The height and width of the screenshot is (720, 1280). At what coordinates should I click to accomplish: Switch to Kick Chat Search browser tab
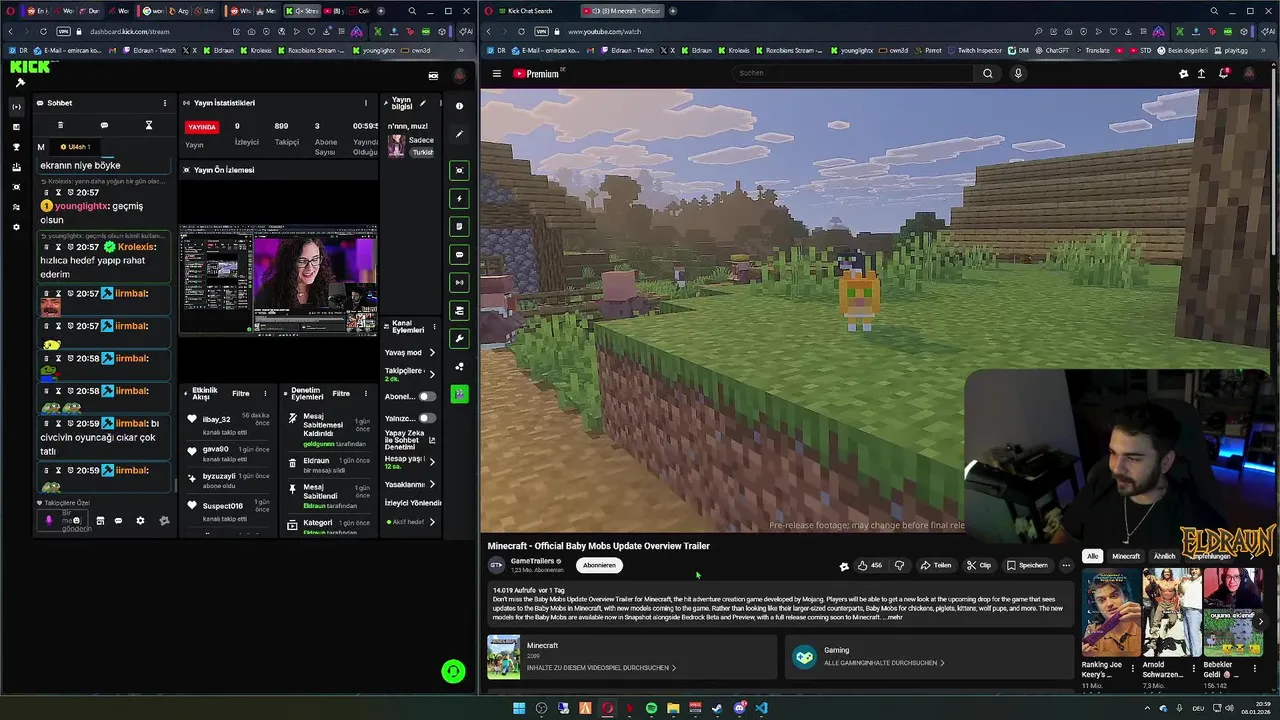[x=530, y=11]
